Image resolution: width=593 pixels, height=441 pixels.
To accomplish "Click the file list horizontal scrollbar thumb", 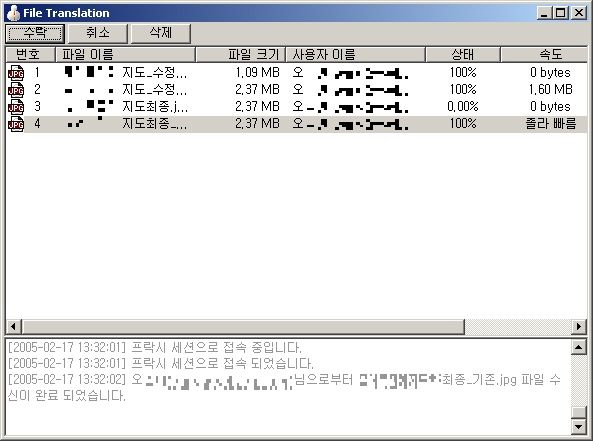I will (x=243, y=326).
